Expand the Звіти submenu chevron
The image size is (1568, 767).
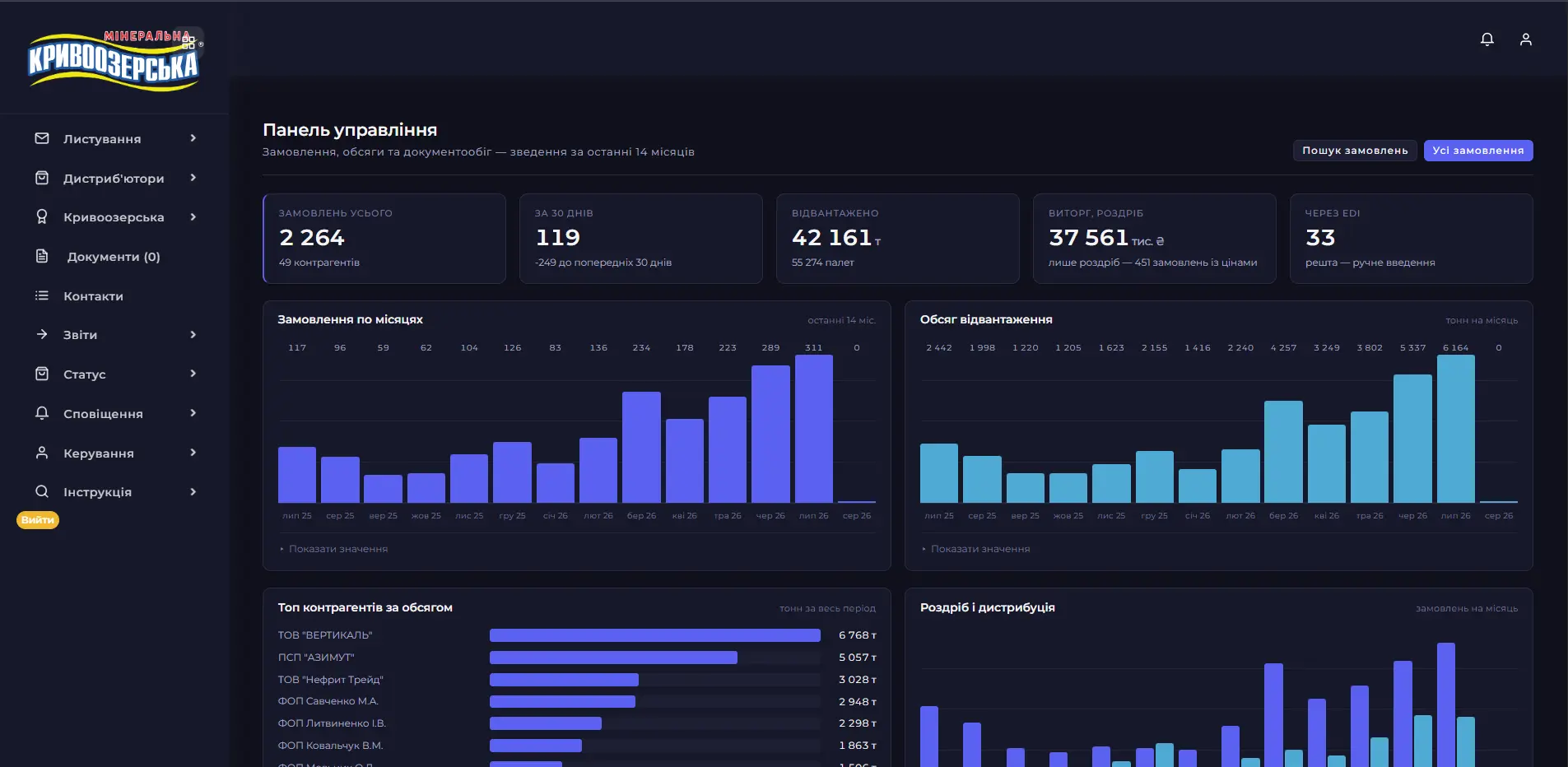click(x=193, y=335)
